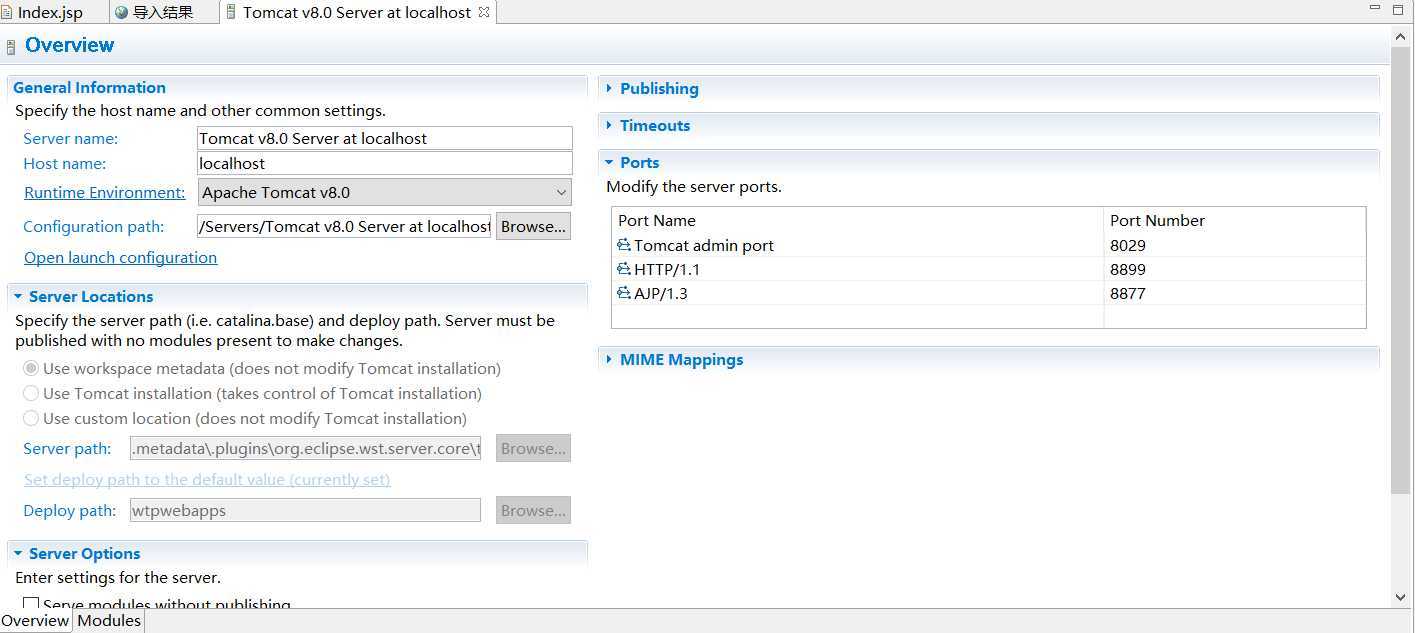Click the Overview server icon beside heading
The height and width of the screenshot is (633, 1415).
pos(11,46)
